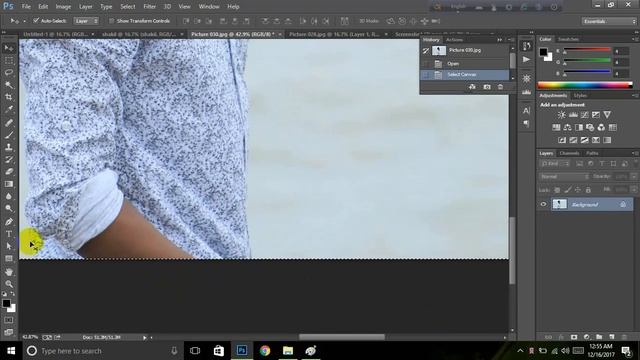This screenshot has width=640, height=360.
Task: Open the Image menu
Action: (63, 7)
